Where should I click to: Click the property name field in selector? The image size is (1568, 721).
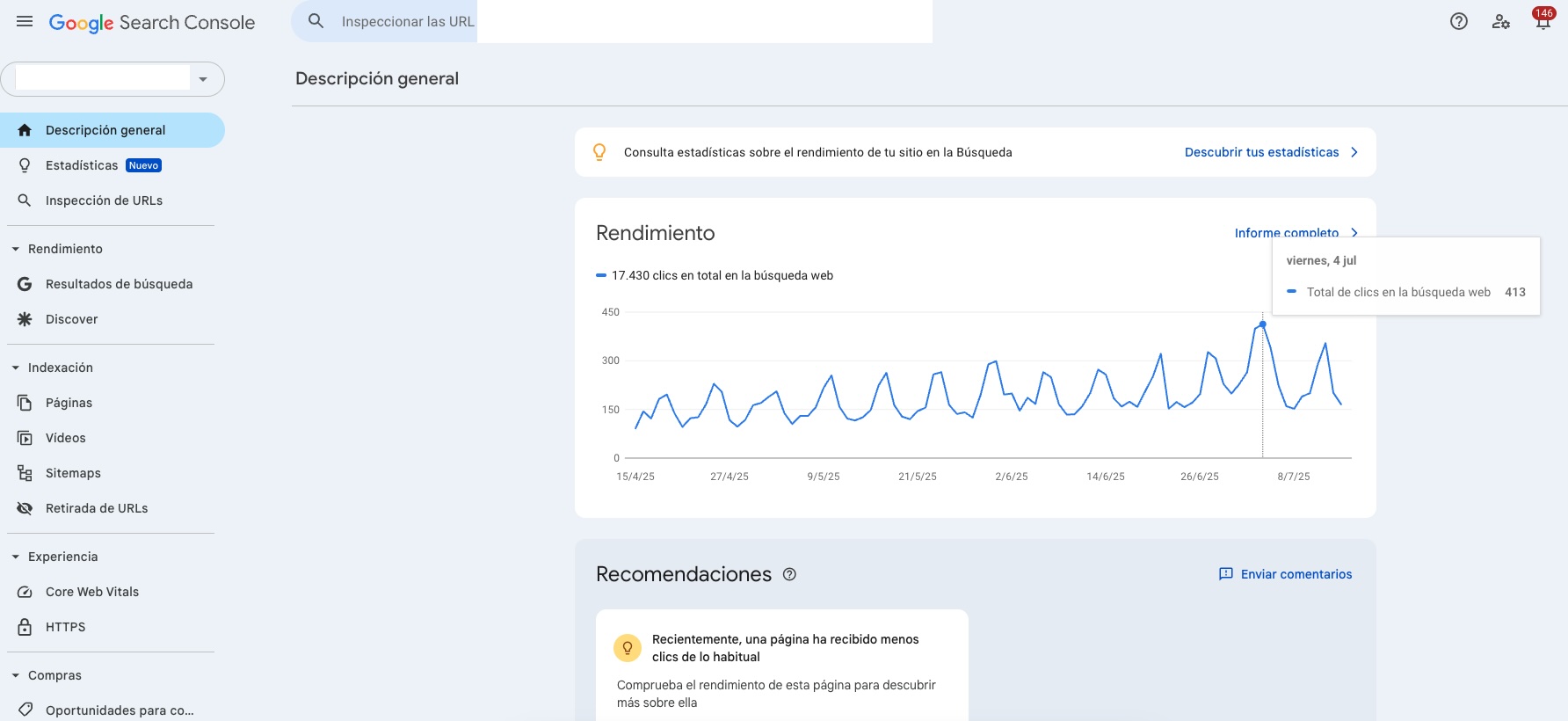tap(103, 78)
